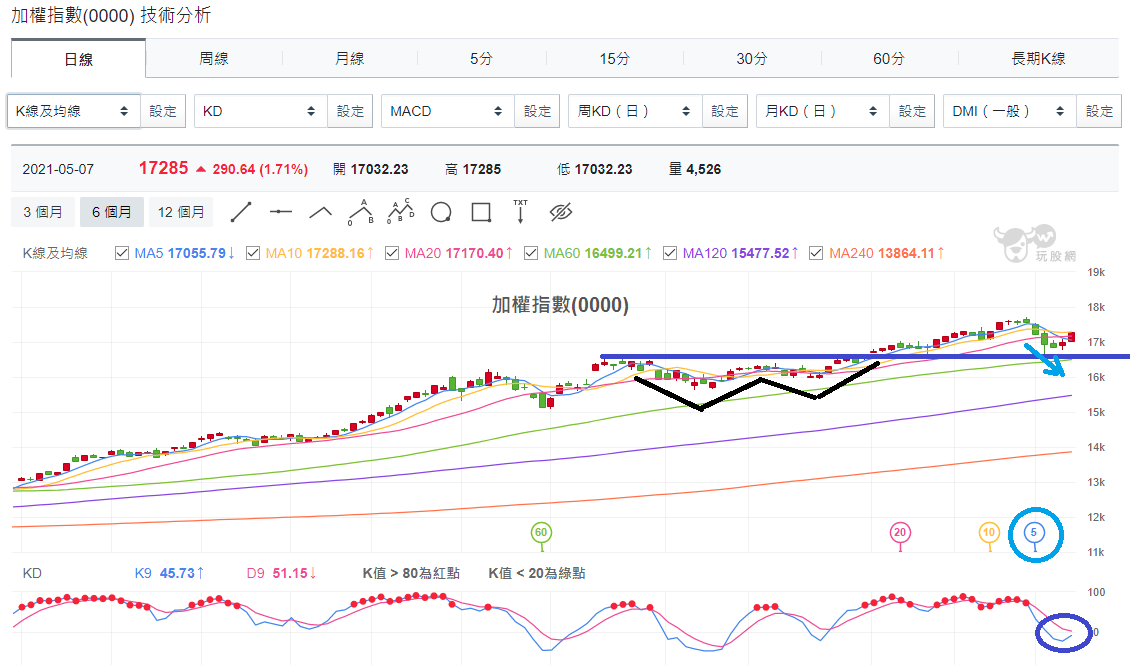
Task: Switch to the 周線 tab
Action: (214, 58)
